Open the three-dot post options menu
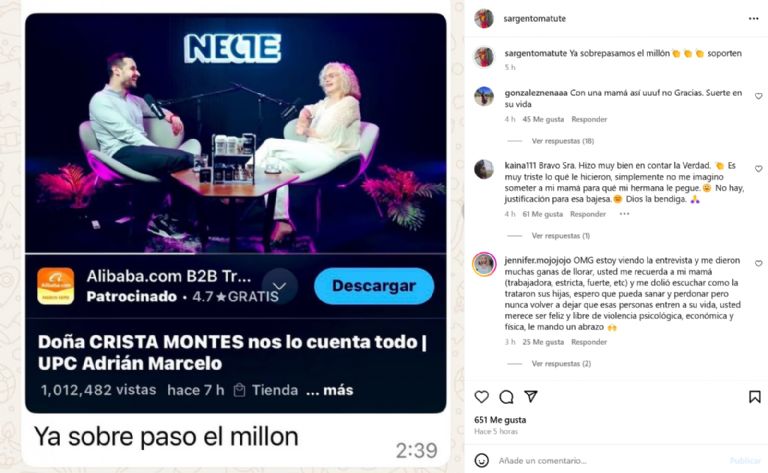 pyautogui.click(x=753, y=19)
